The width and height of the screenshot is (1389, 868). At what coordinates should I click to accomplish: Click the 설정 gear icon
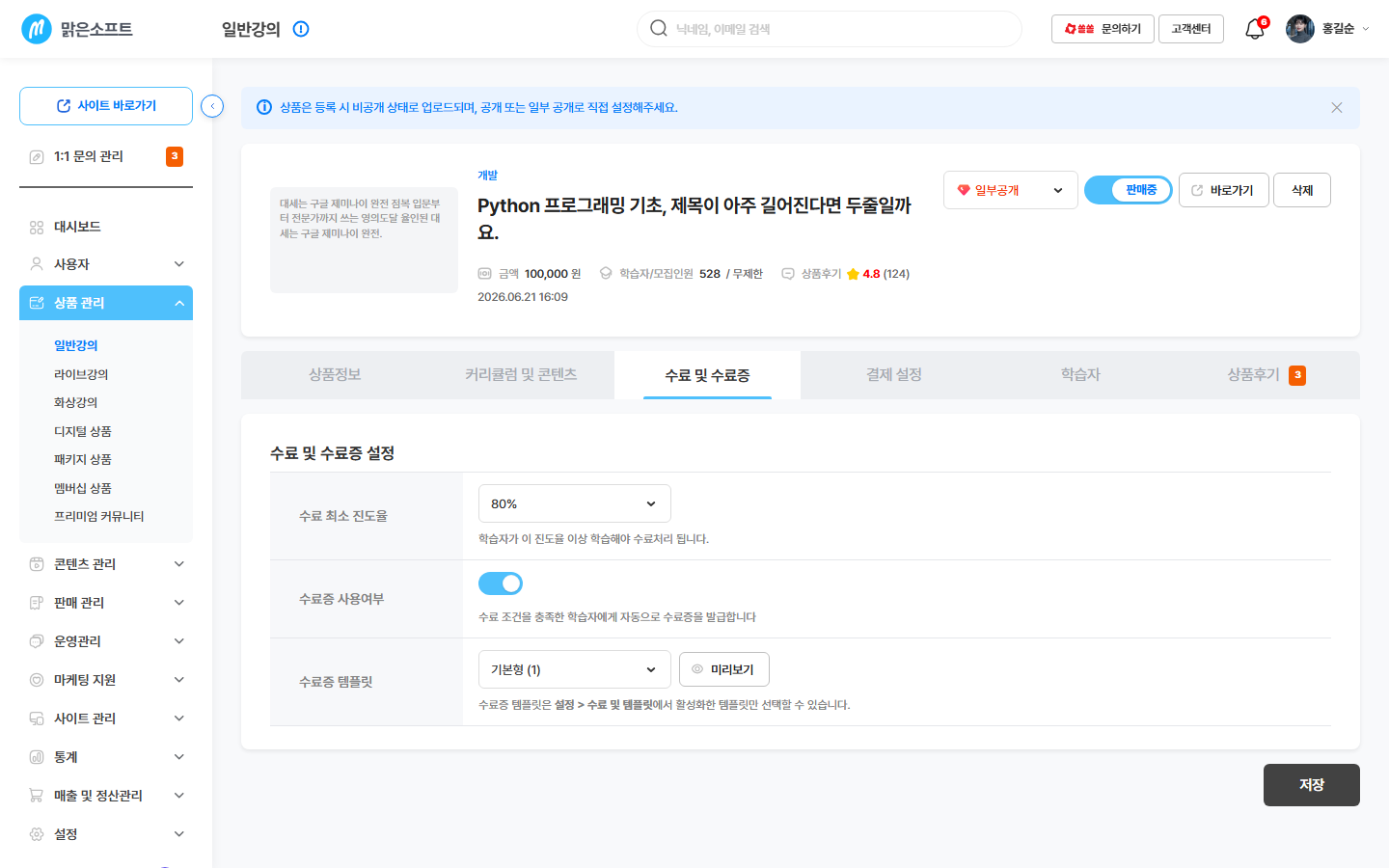37,834
